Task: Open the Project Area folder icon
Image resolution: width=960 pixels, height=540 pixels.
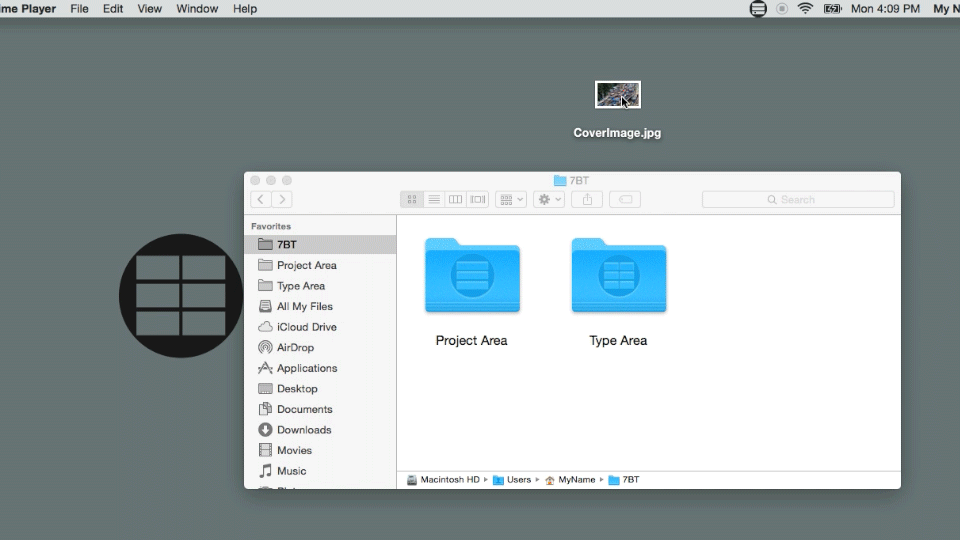Action: (x=472, y=276)
